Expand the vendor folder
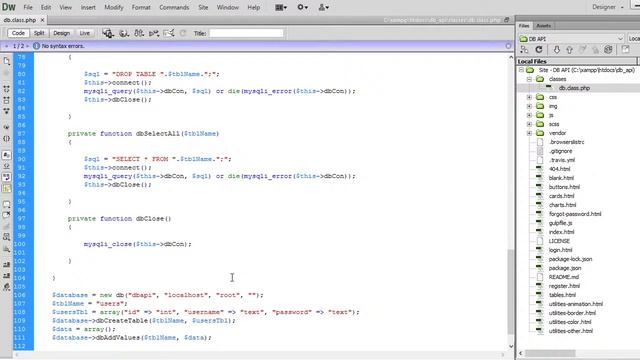This screenshot has height=360, width=640. [x=529, y=133]
